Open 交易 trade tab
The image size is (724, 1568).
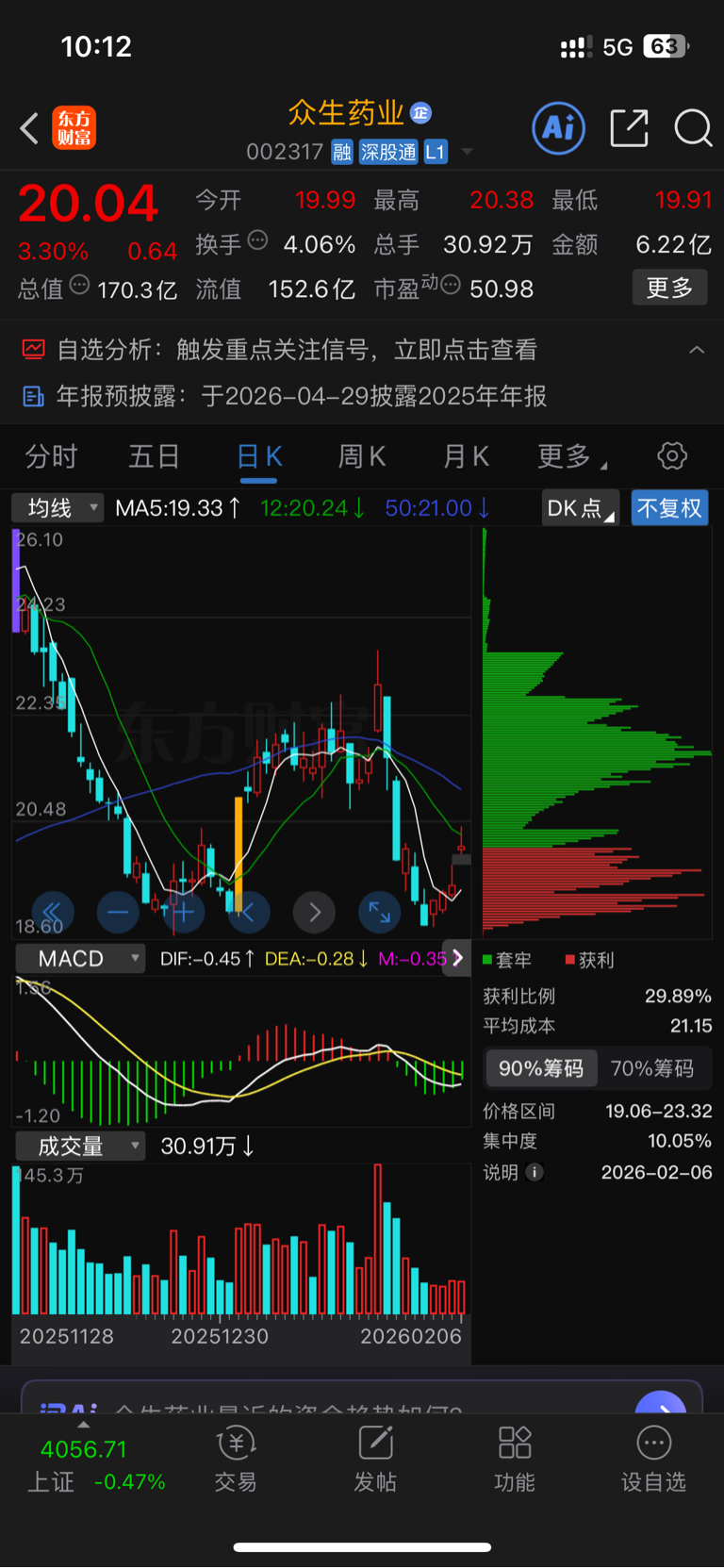(236, 1459)
